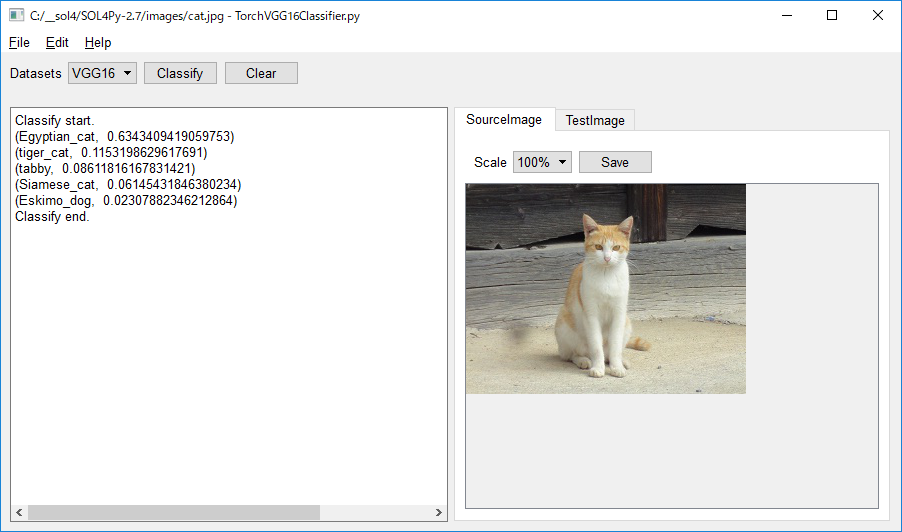Click the Siamese_cat result line
The height and width of the screenshot is (532, 902).
pyautogui.click(x=128, y=185)
